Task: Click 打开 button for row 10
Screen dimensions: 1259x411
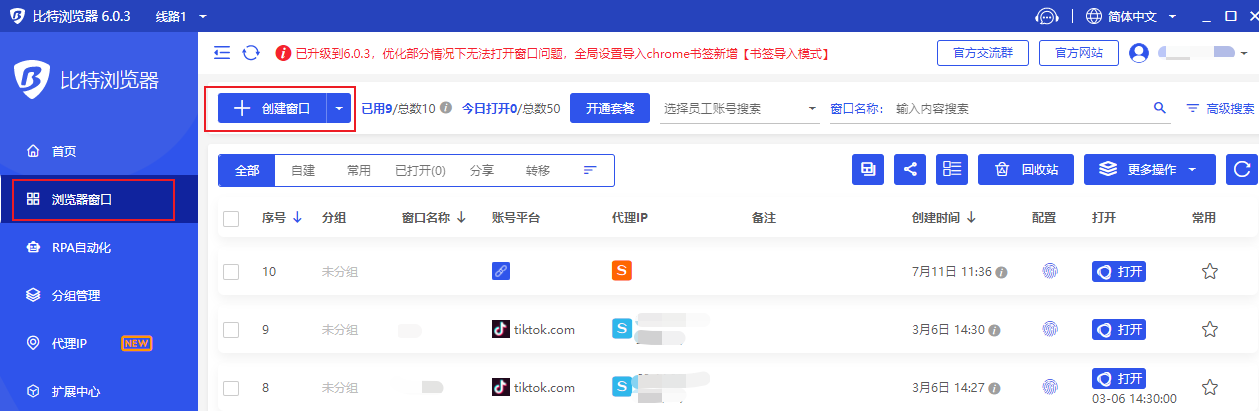Action: [x=1119, y=271]
